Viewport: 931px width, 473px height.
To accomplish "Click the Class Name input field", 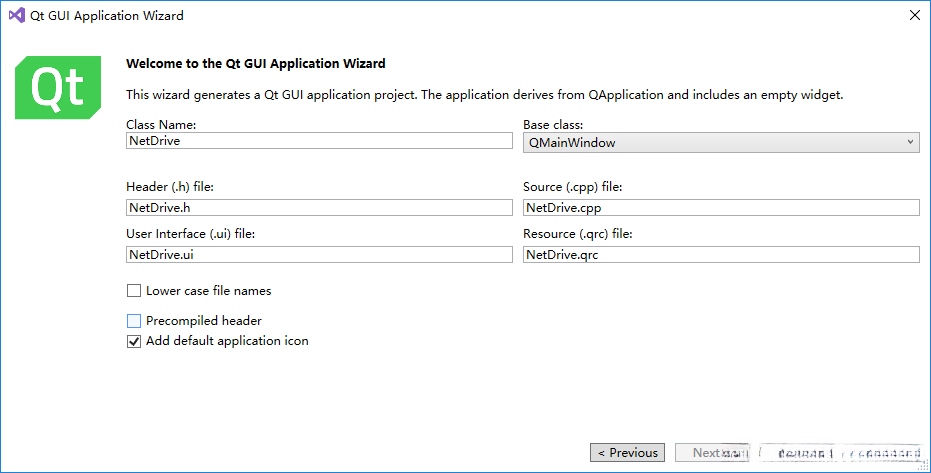I will (319, 142).
